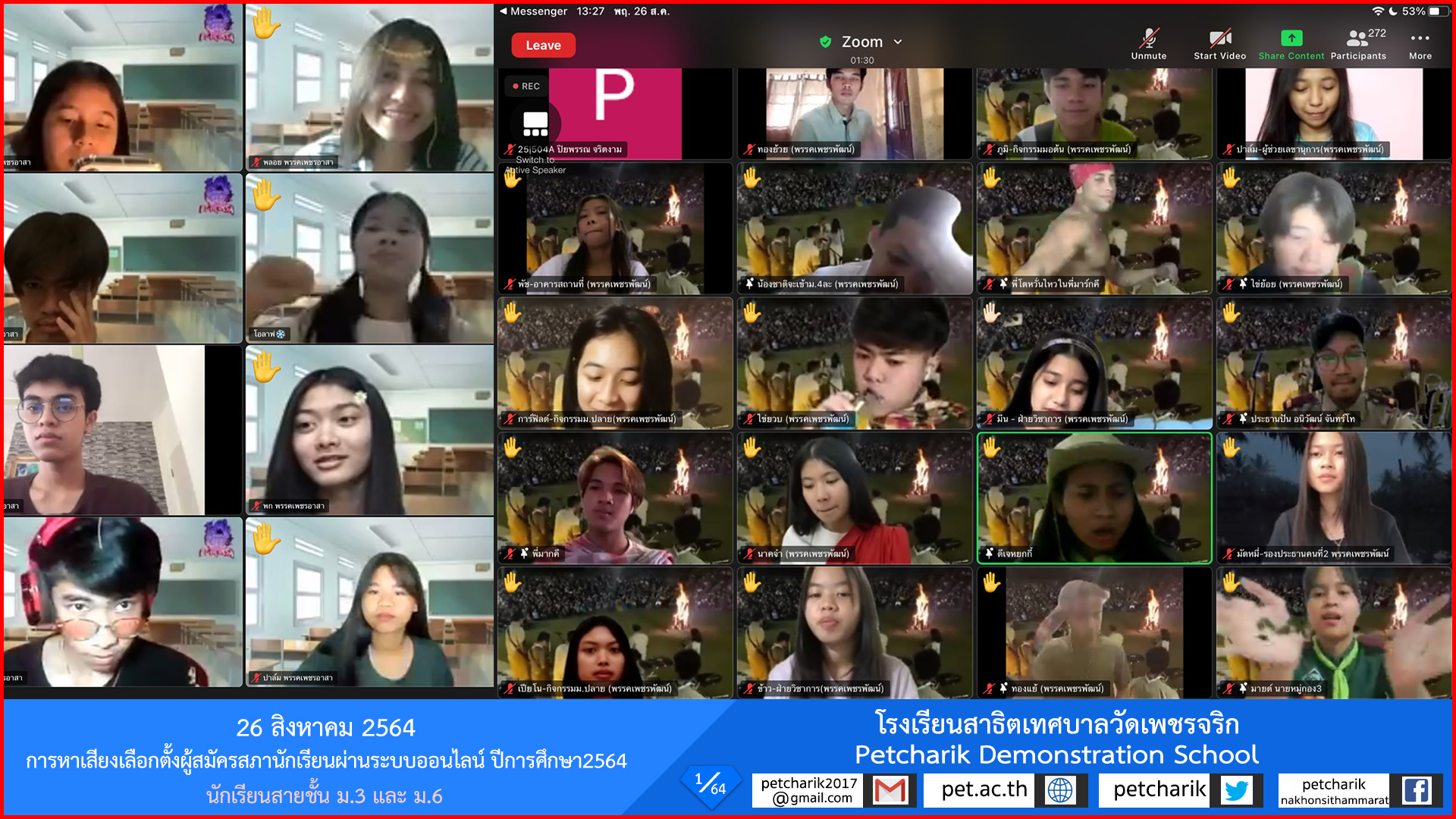Click the name label ไข่ย้อย (พรรคเพชรพัฒน์)
The width and height of the screenshot is (1456, 819).
tap(1297, 284)
